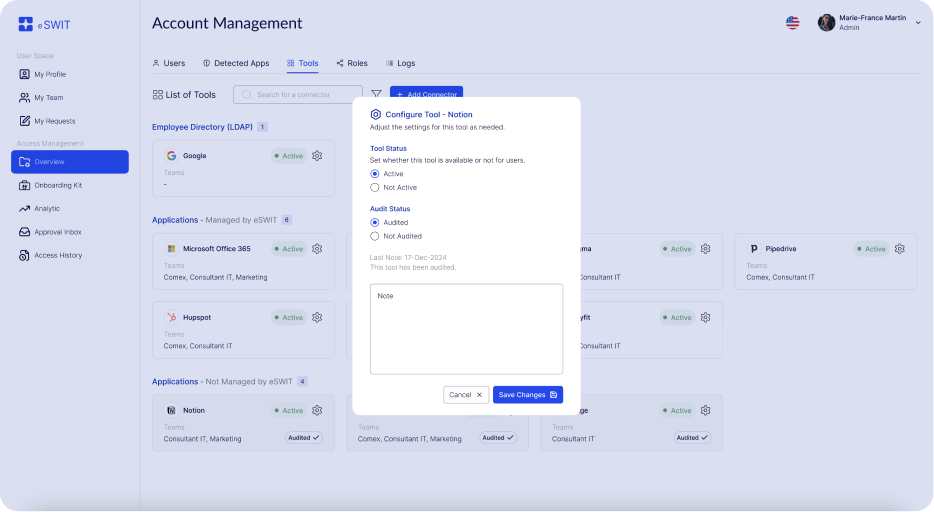Viewport: 934px width, 512px height.
Task: Cancel the Configure Tool dialog
Action: point(466,395)
